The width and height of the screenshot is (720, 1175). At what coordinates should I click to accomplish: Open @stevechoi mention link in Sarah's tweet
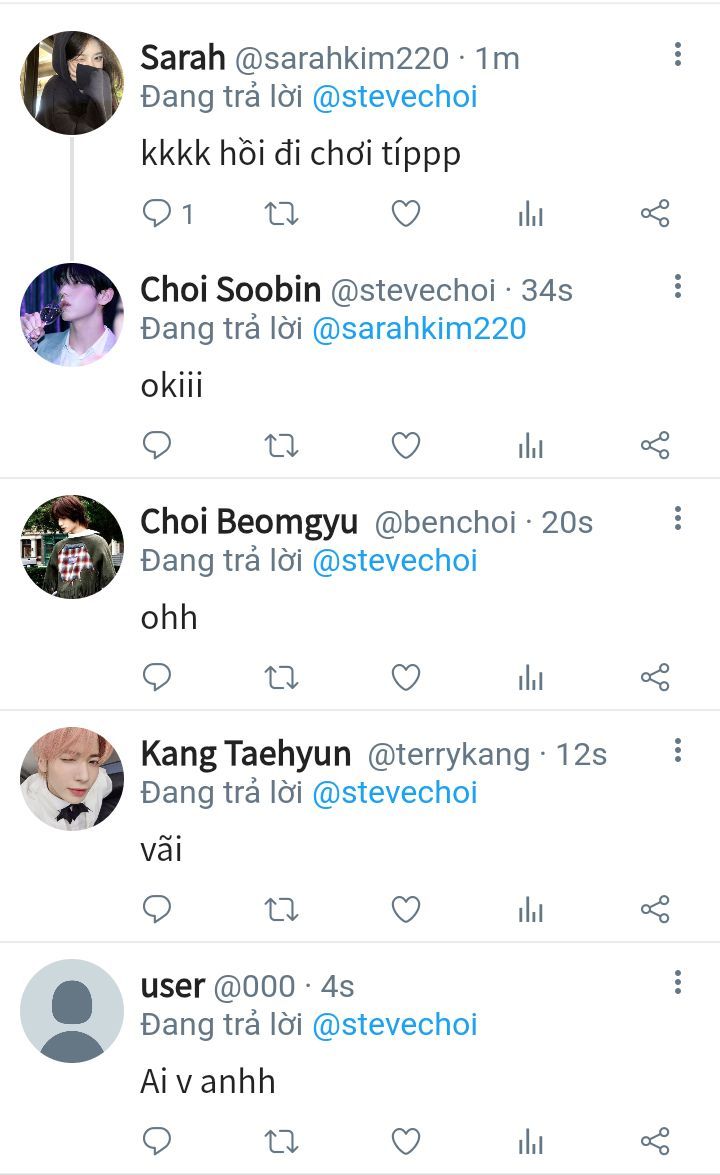[395, 97]
